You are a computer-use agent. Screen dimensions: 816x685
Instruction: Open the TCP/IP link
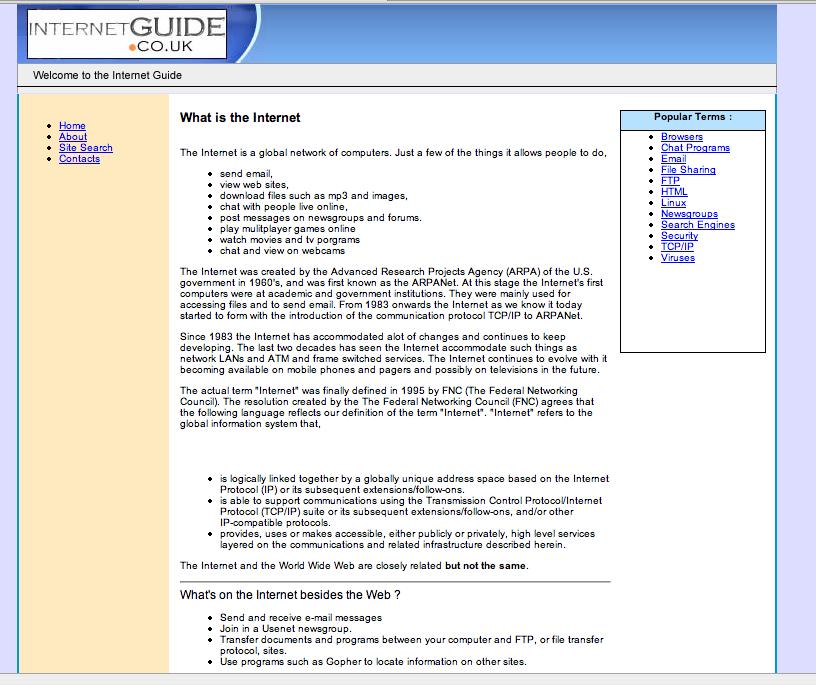(x=677, y=247)
